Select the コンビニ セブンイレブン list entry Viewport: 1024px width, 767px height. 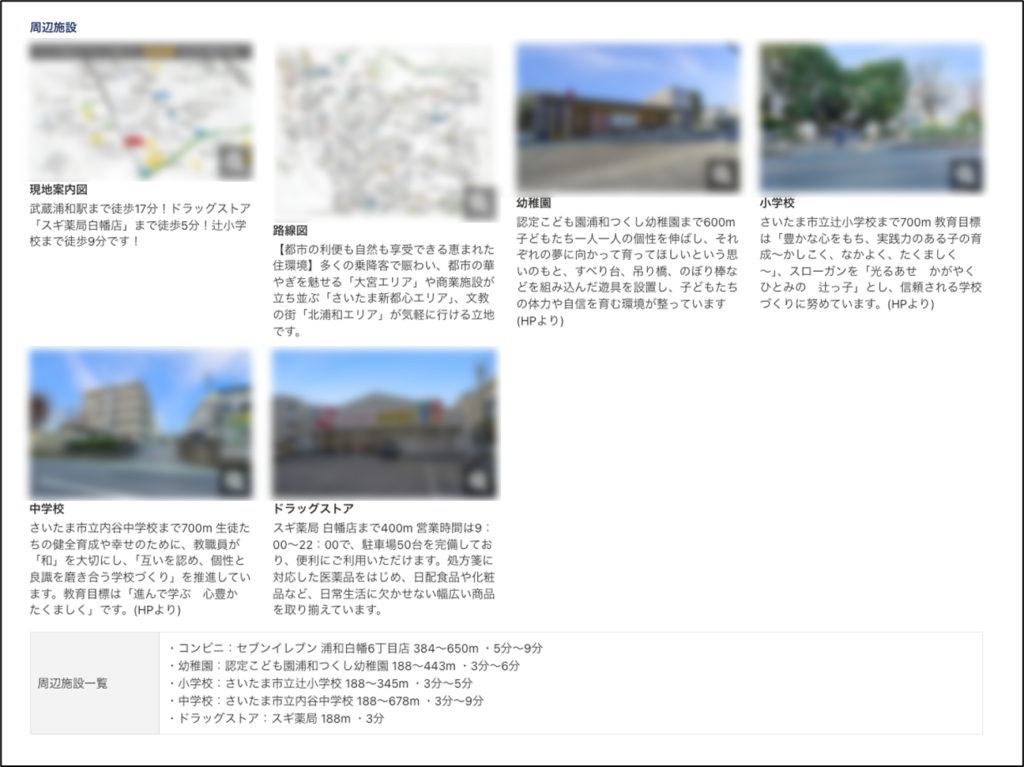pos(355,648)
